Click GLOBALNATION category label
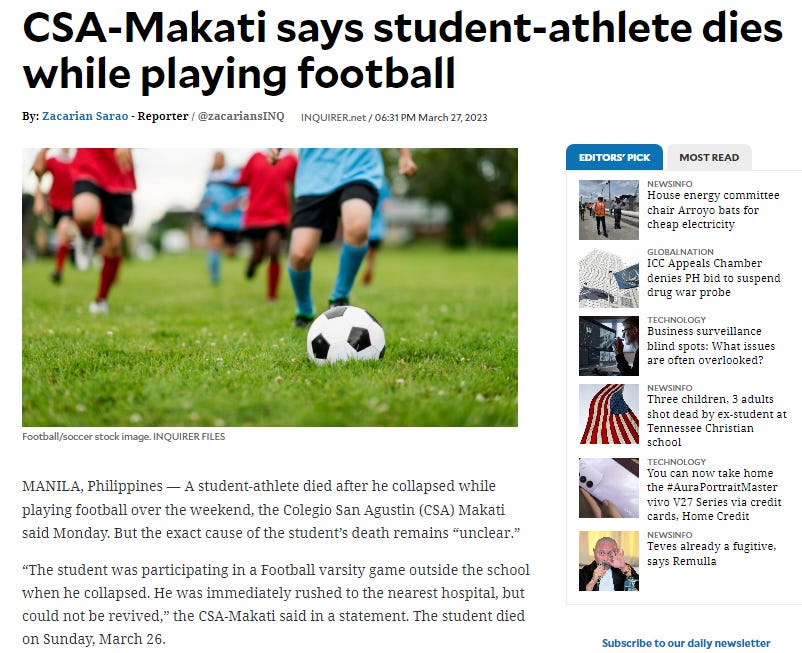Screen dimensions: 802x653 point(680,252)
